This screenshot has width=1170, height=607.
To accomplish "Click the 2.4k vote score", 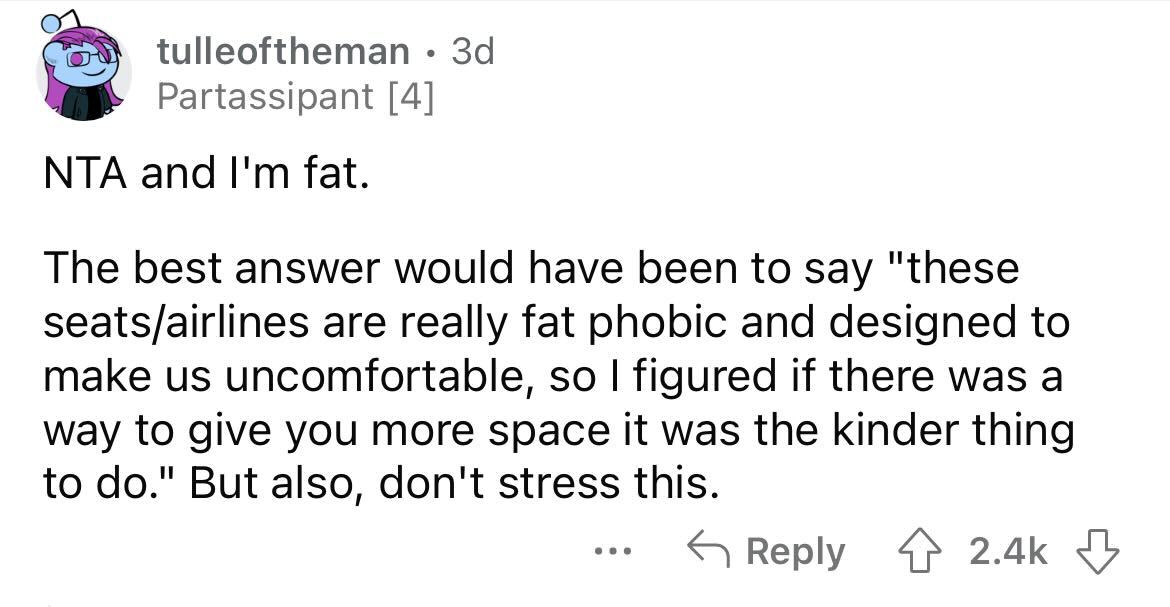I will (1008, 552).
